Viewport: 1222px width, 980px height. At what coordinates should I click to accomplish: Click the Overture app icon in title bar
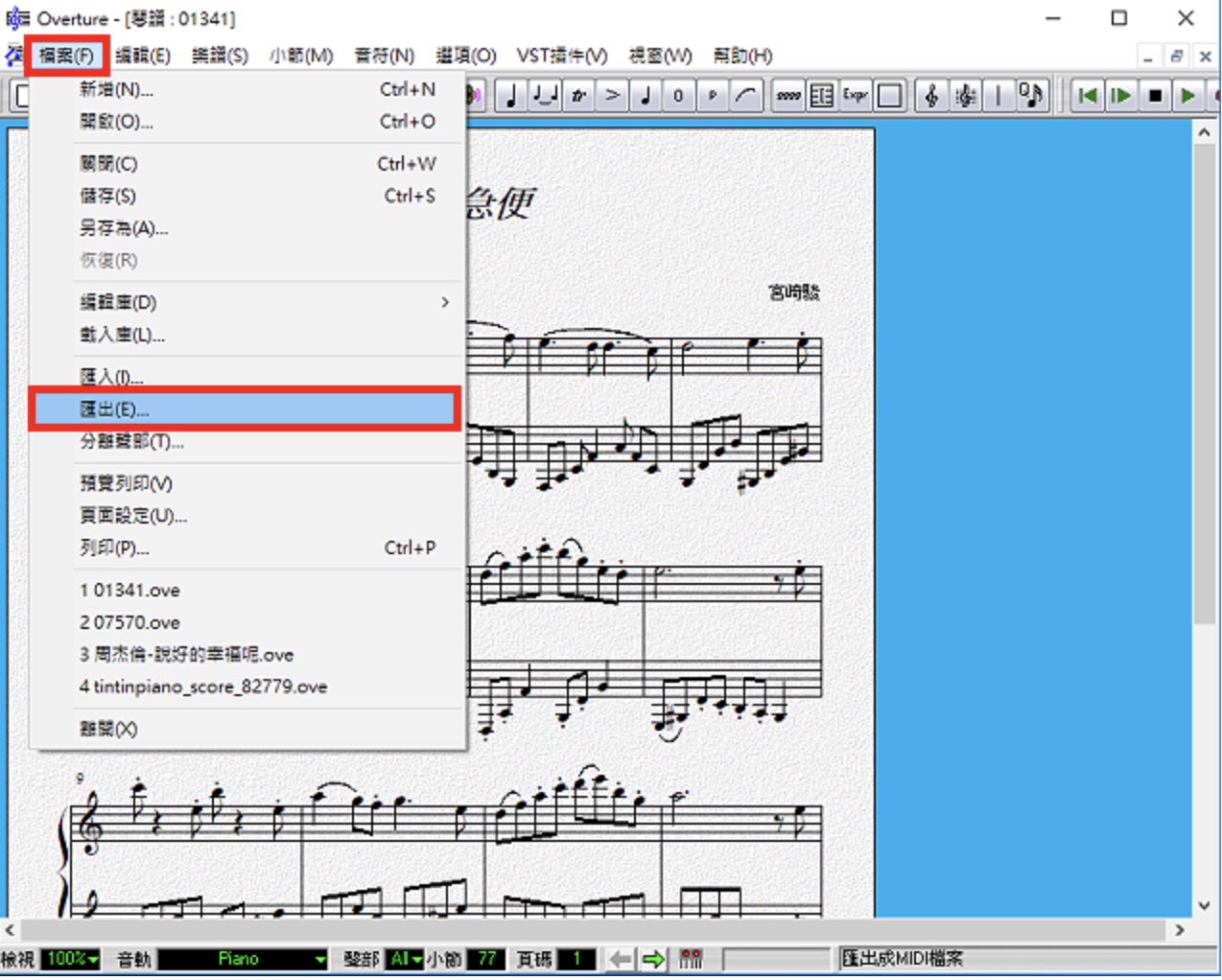(17, 18)
